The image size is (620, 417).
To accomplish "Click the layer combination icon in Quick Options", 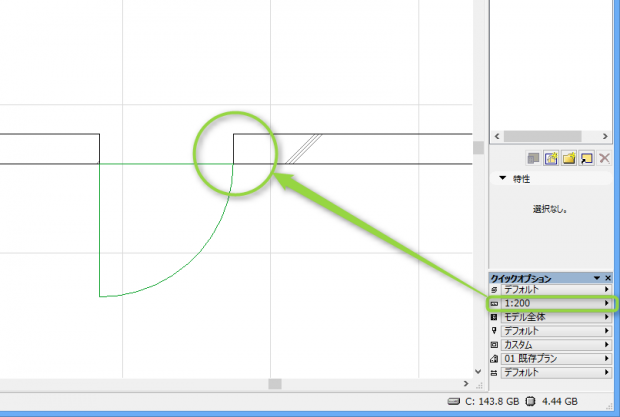I will coord(494,290).
